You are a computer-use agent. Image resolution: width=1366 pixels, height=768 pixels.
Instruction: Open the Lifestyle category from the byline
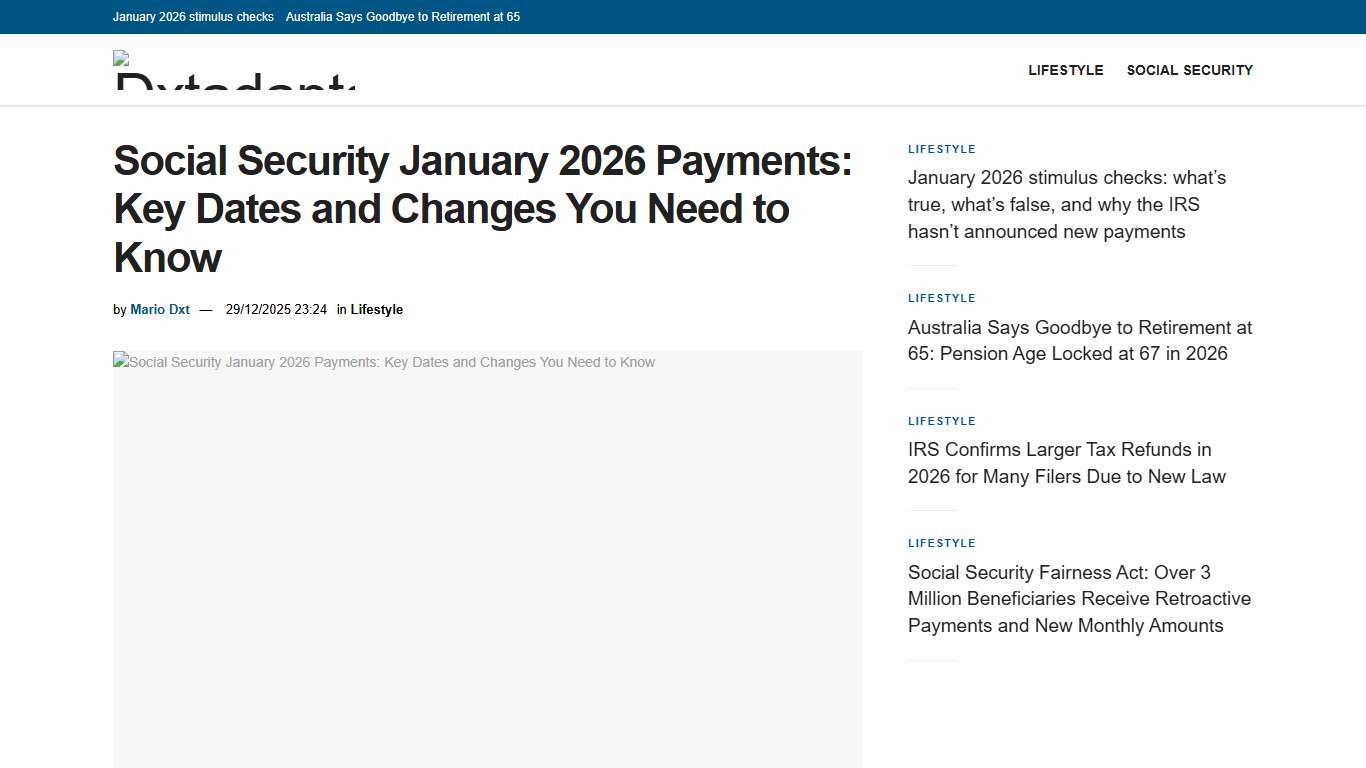(x=377, y=309)
